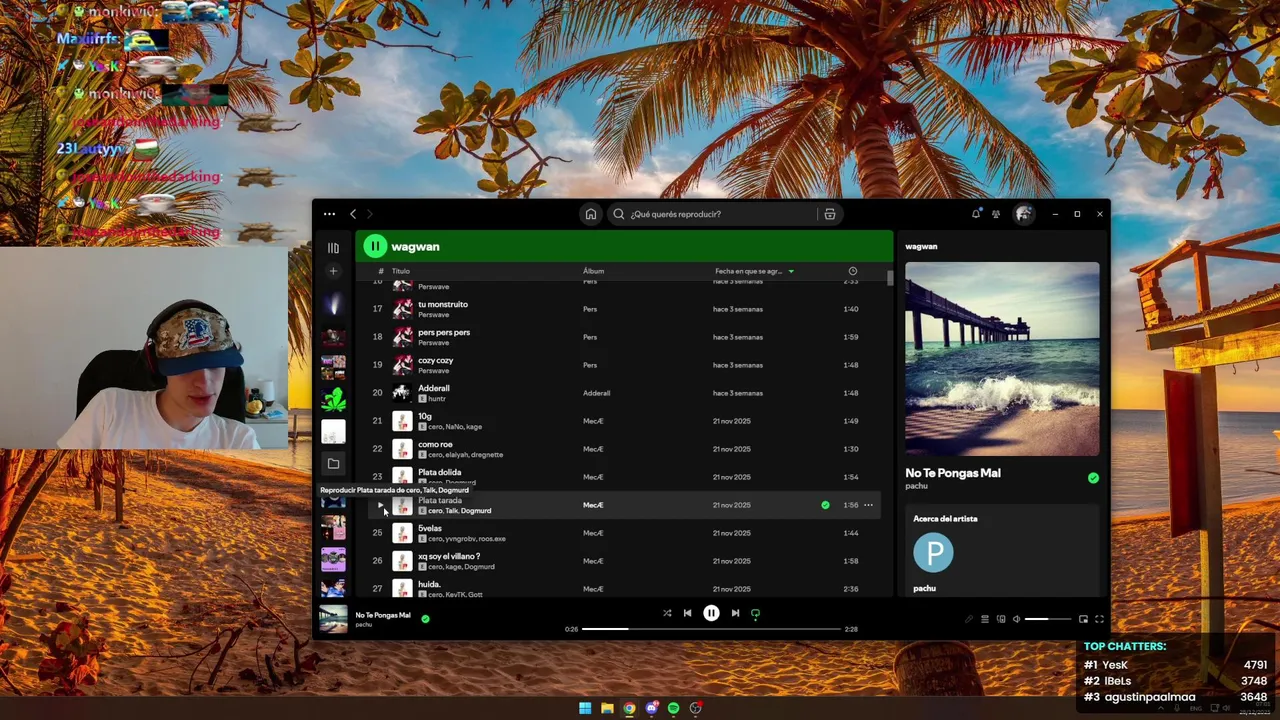1280x720 pixels.
Task: Toggle shuffle playback
Action: 667,613
